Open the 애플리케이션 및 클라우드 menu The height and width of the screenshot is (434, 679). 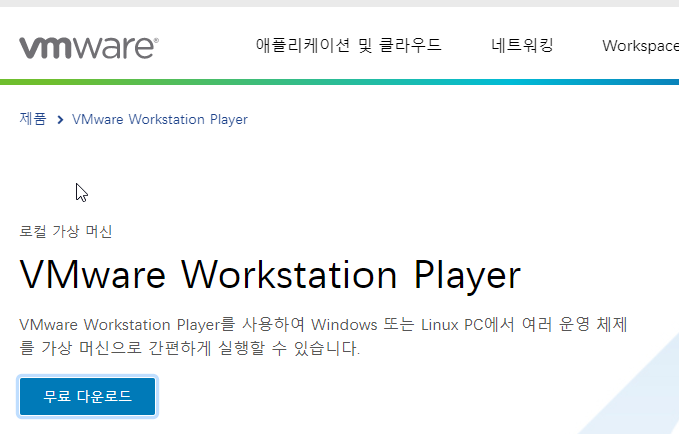tap(349, 45)
